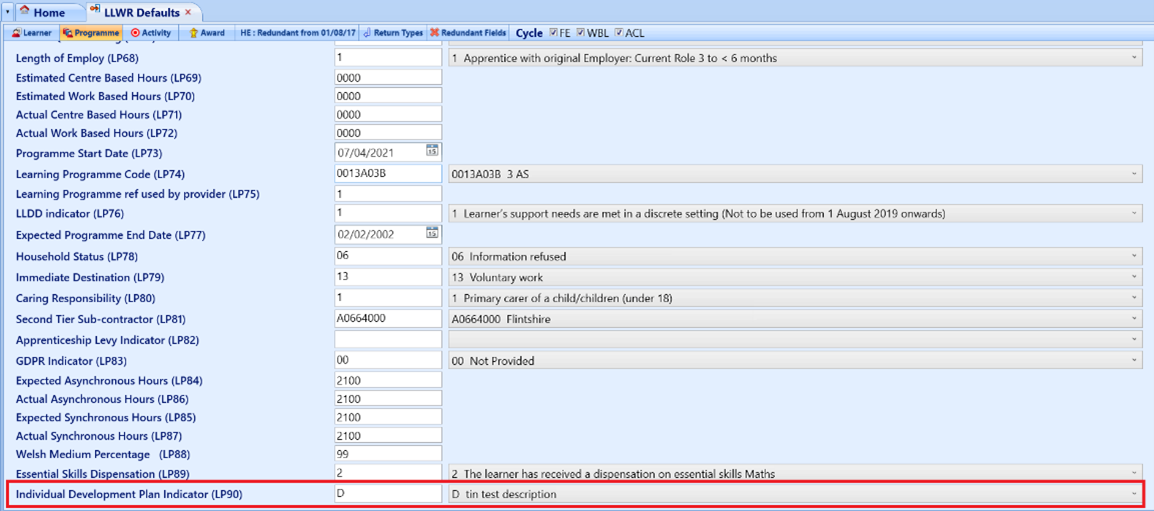The image size is (1154, 511).
Task: Click the Immediate Destination code field
Action: (388, 277)
